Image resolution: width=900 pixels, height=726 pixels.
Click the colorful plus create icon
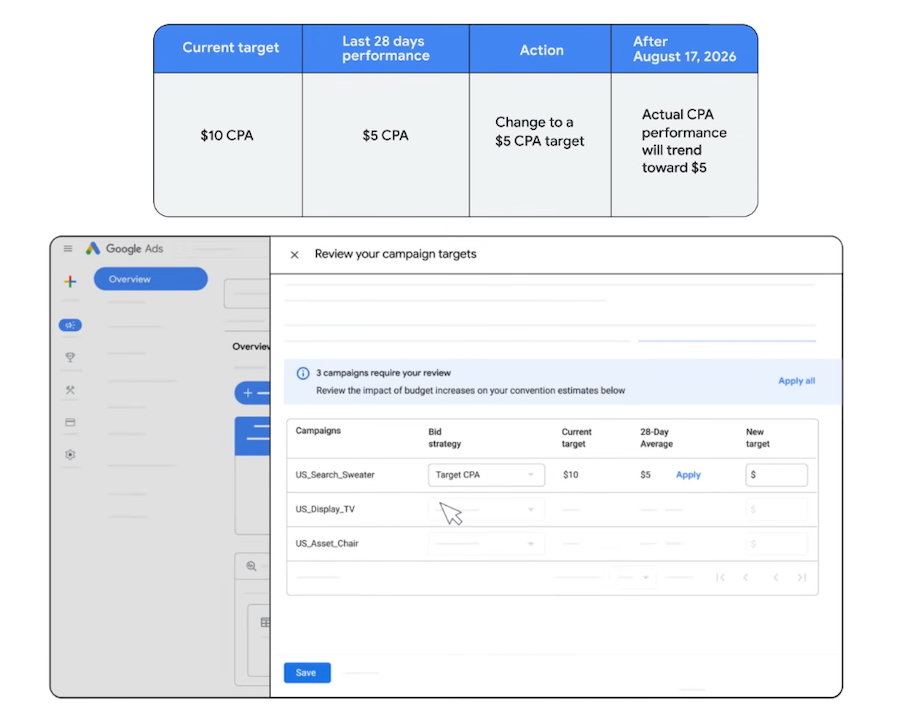click(70, 281)
